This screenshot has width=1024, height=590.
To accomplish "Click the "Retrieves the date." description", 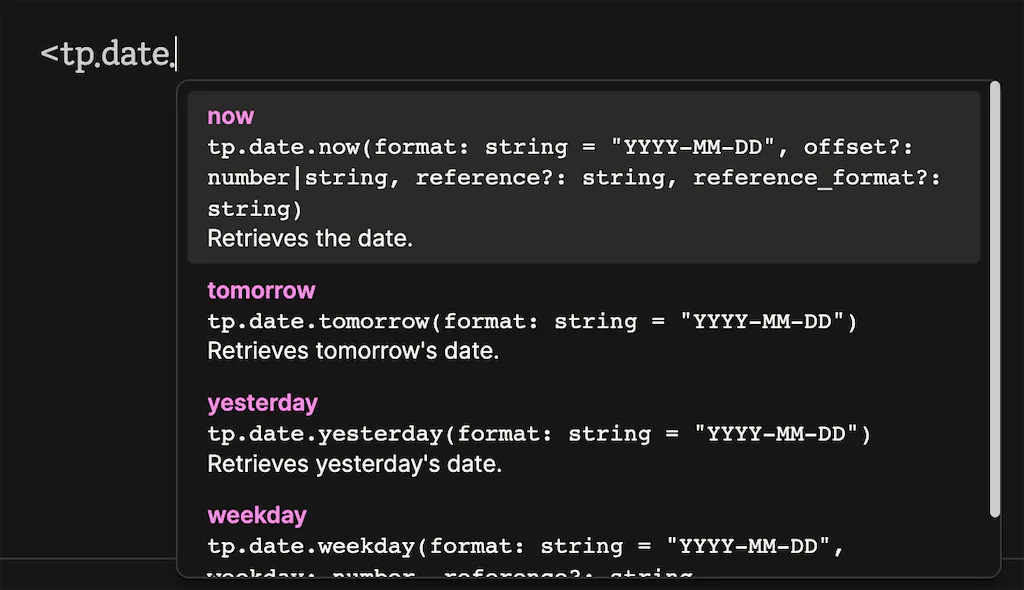I will [310, 240].
